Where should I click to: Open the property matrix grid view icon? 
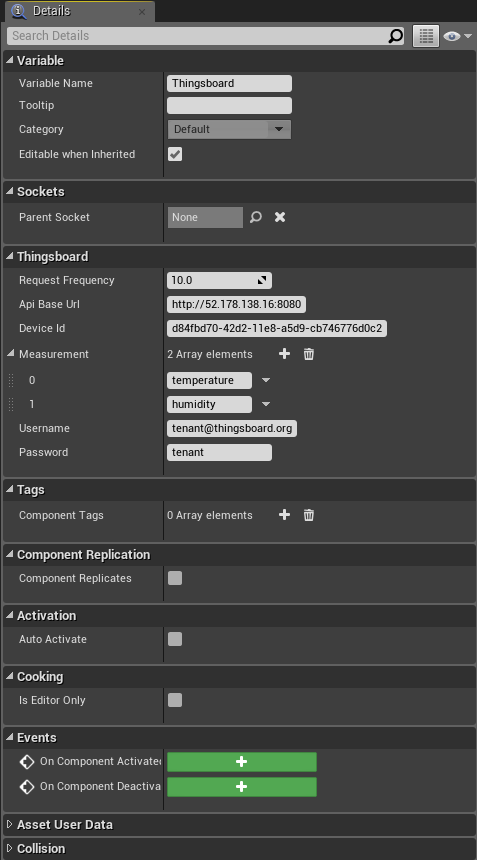(426, 36)
